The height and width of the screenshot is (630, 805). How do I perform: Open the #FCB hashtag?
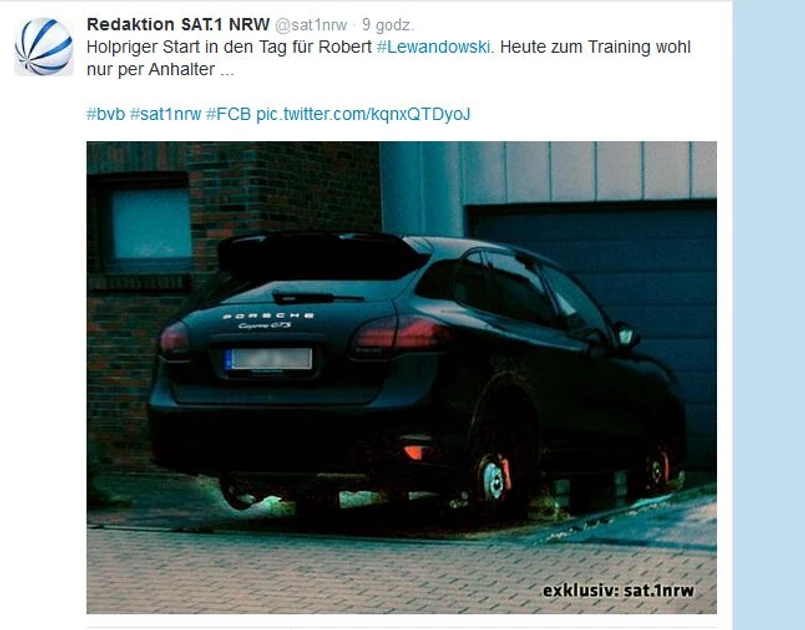pos(228,114)
